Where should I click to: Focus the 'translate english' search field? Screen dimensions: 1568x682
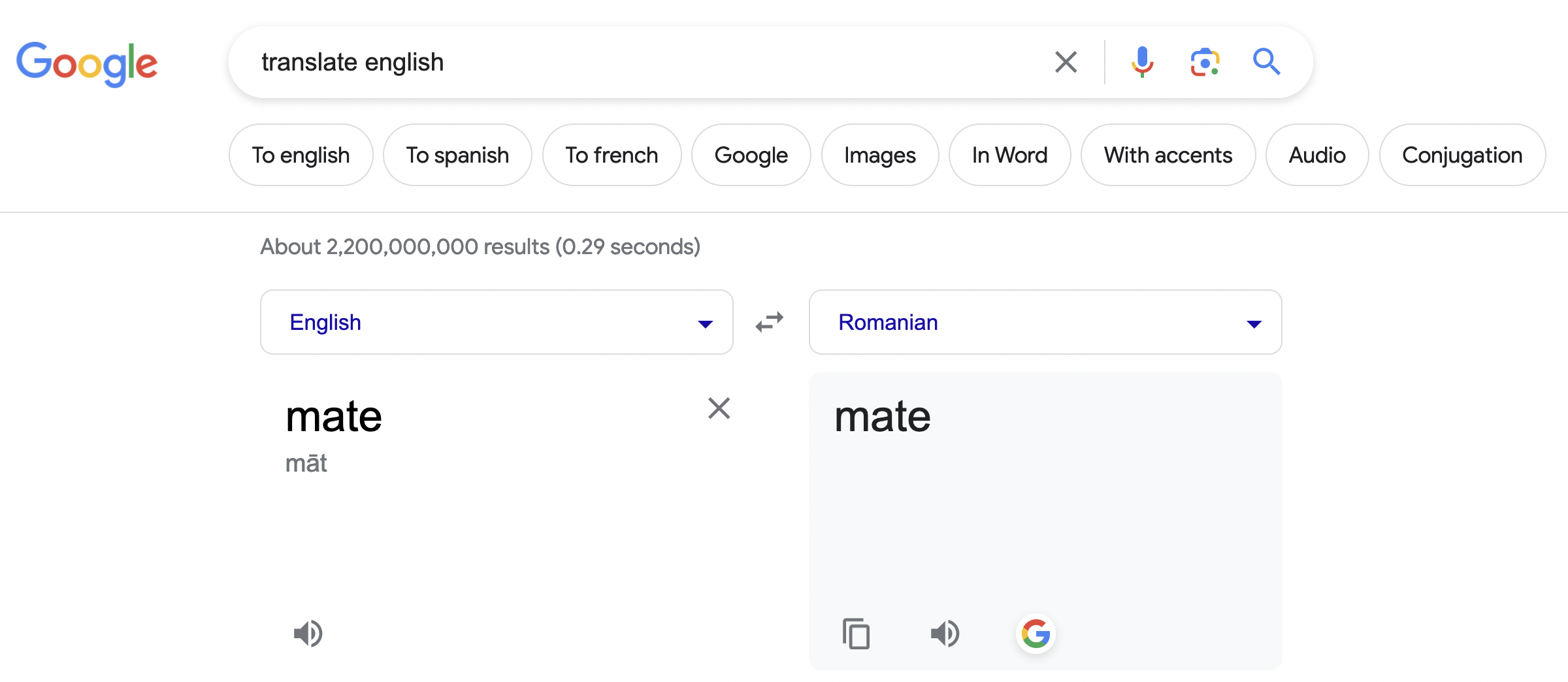[647, 62]
